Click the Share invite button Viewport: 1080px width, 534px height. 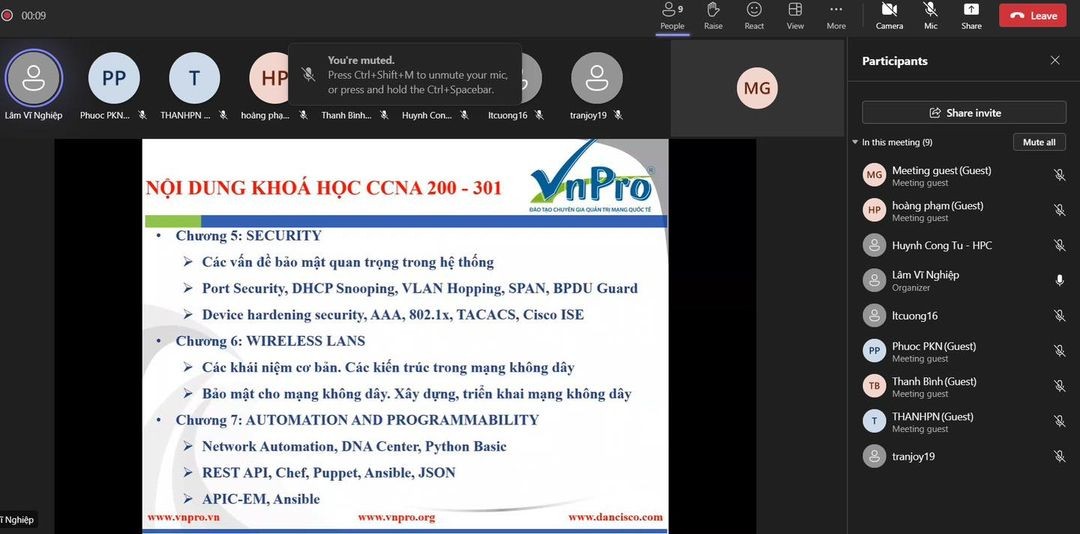coord(964,112)
